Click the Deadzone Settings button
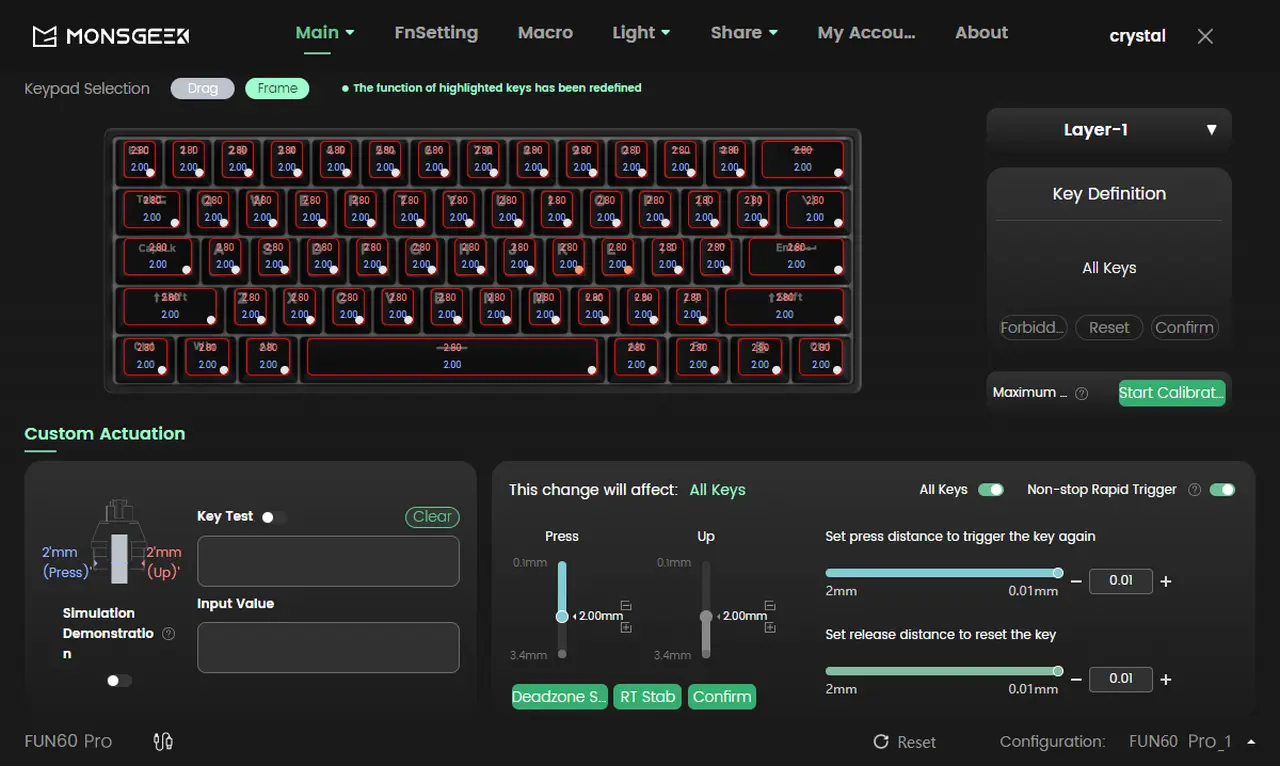Screen dimensions: 1280x766 coord(560,697)
